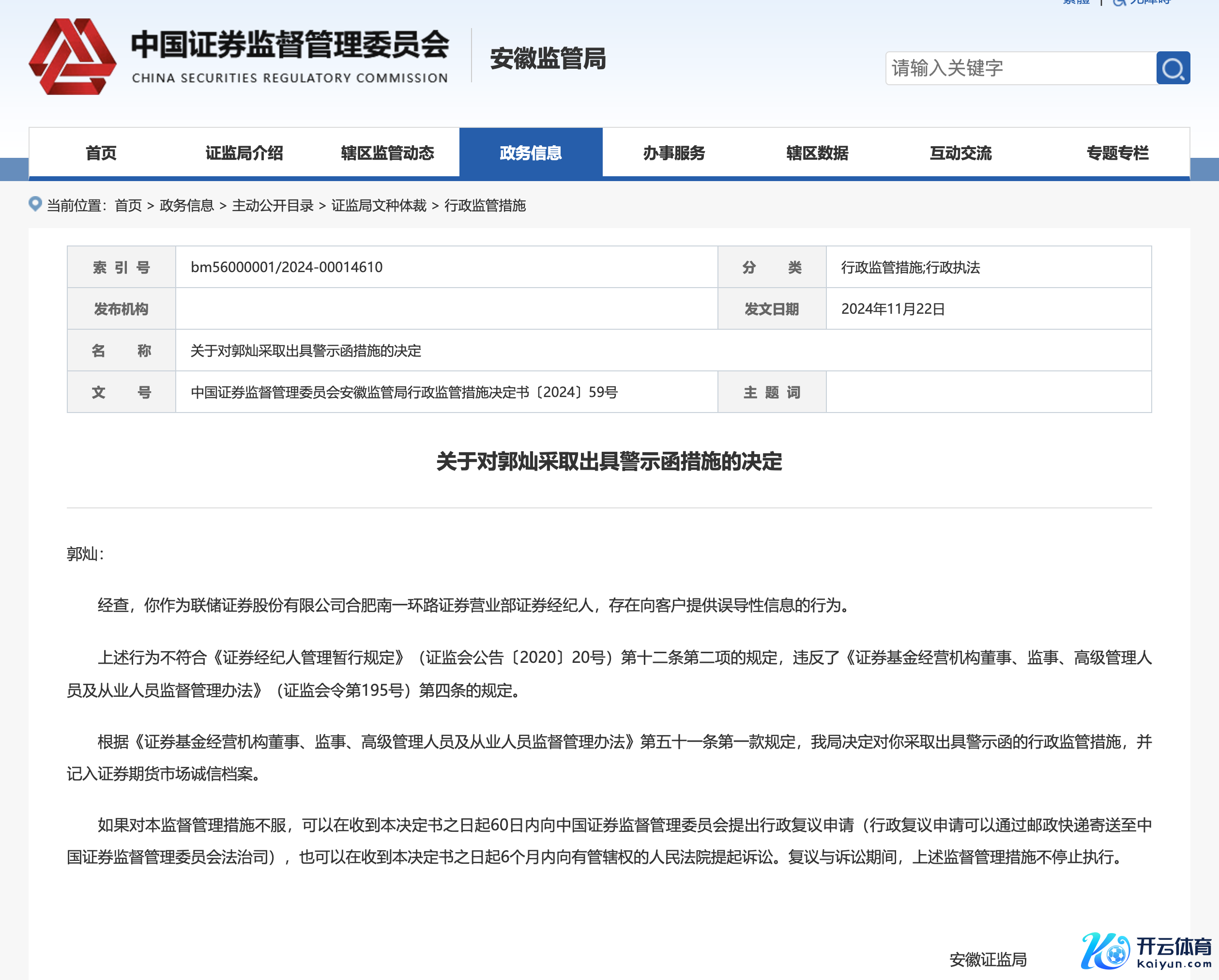Click the 主动公开目录 breadcrumb link

(273, 205)
